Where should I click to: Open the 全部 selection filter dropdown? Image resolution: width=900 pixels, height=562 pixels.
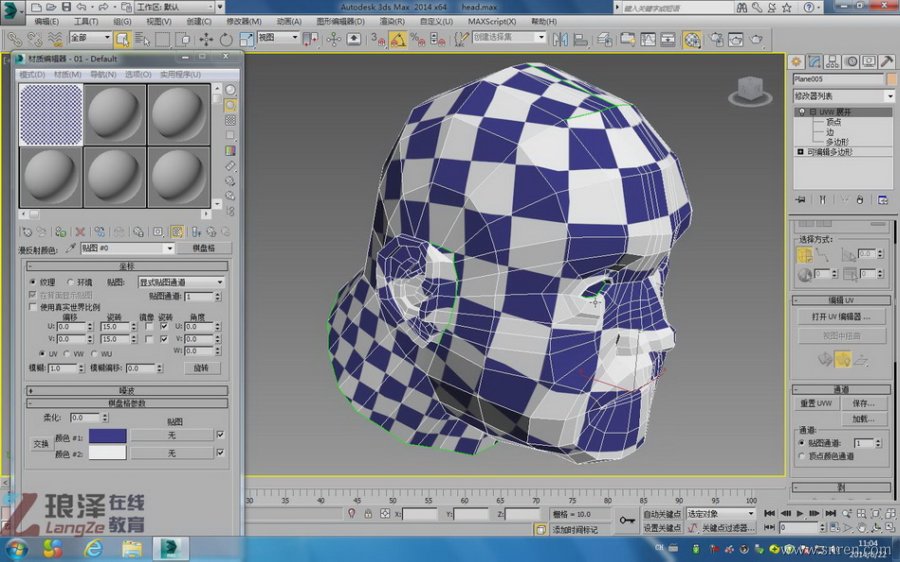[x=90, y=37]
